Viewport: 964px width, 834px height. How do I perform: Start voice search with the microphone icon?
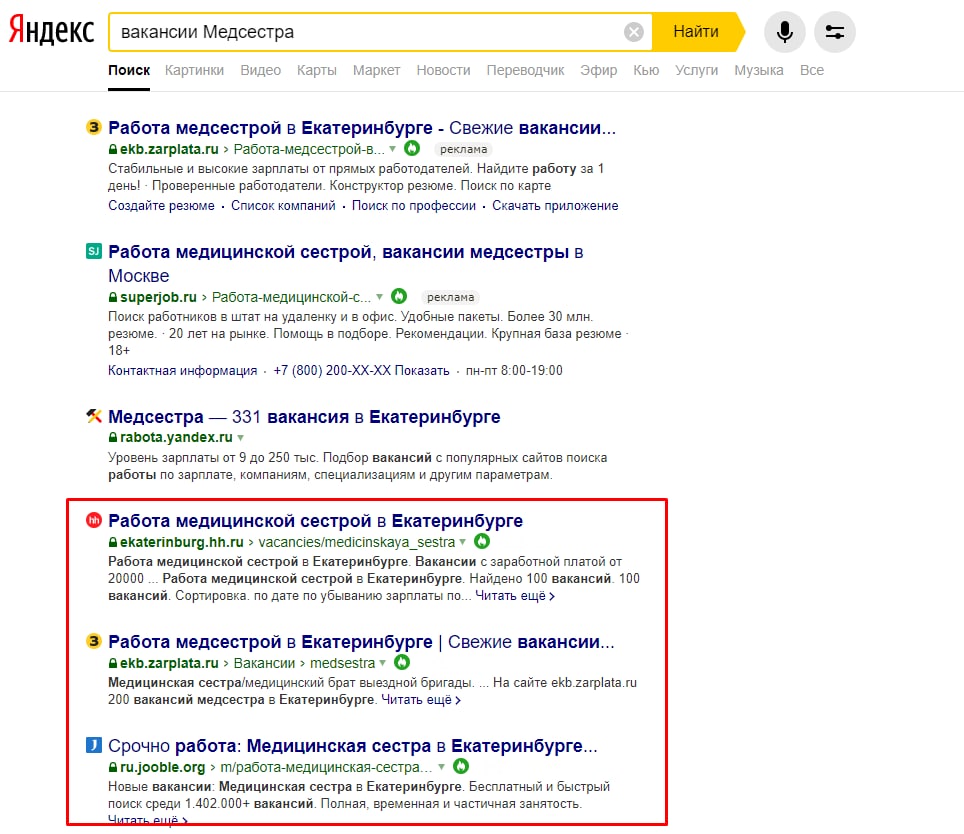click(x=784, y=31)
